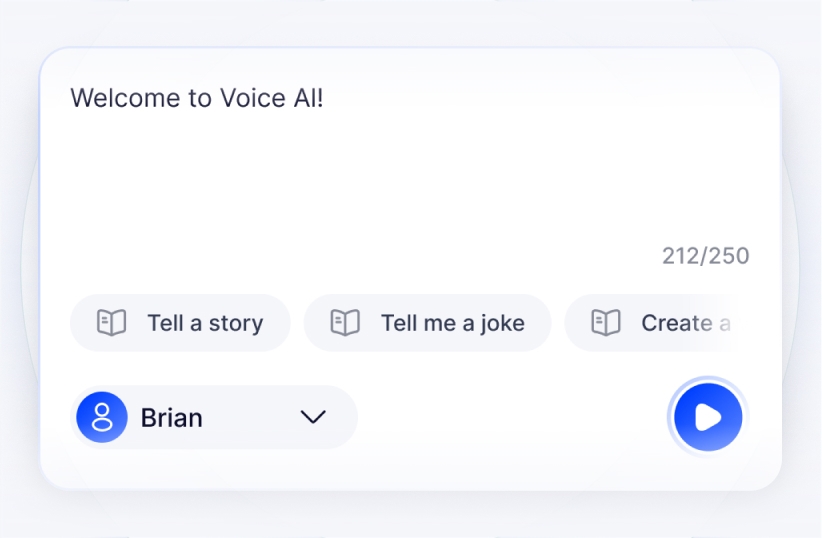
Task: Focus the empty area of the text box
Action: point(400,180)
